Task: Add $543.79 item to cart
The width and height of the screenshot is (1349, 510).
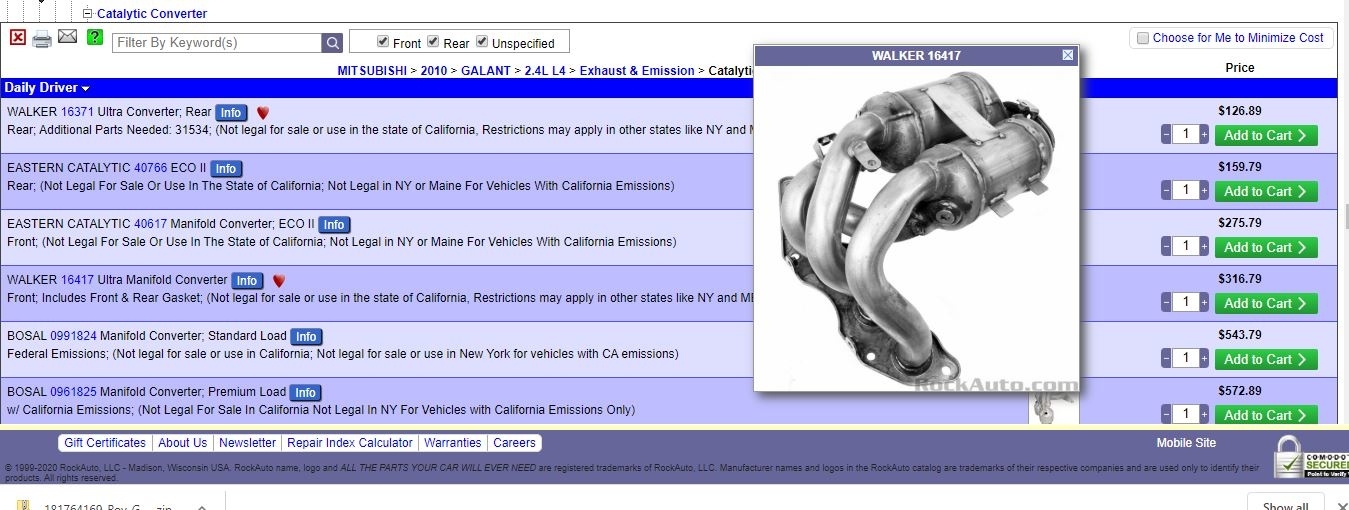Action: [1266, 359]
